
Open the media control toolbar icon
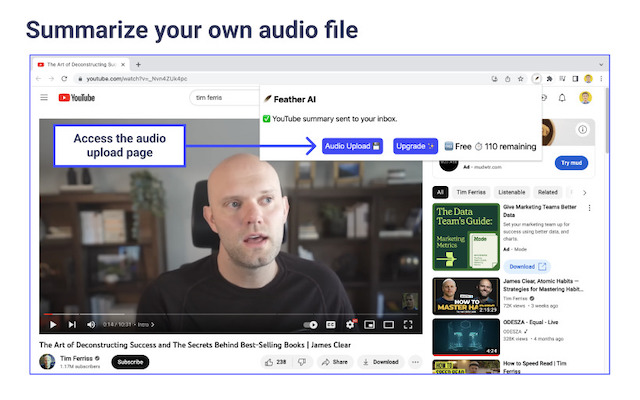(x=562, y=79)
